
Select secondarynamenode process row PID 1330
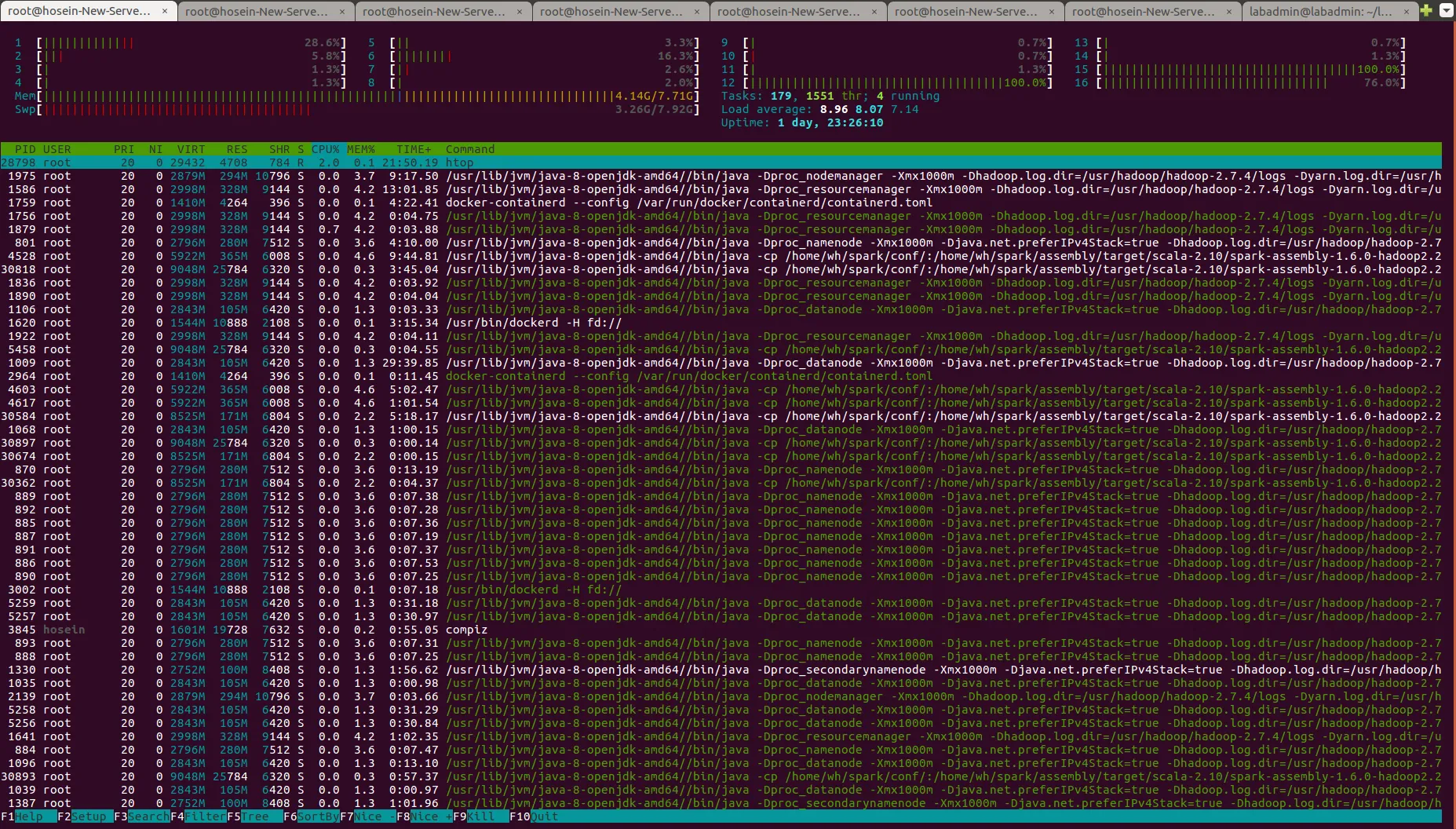pyautogui.click(x=721, y=670)
